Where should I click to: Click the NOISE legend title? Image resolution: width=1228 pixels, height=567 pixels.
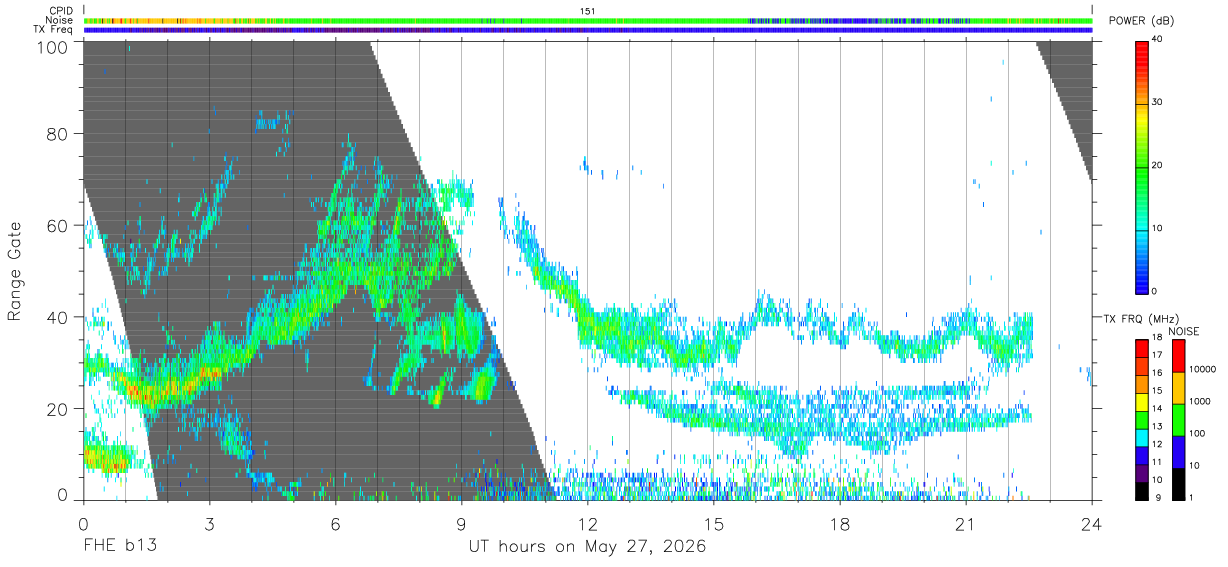click(x=1184, y=331)
